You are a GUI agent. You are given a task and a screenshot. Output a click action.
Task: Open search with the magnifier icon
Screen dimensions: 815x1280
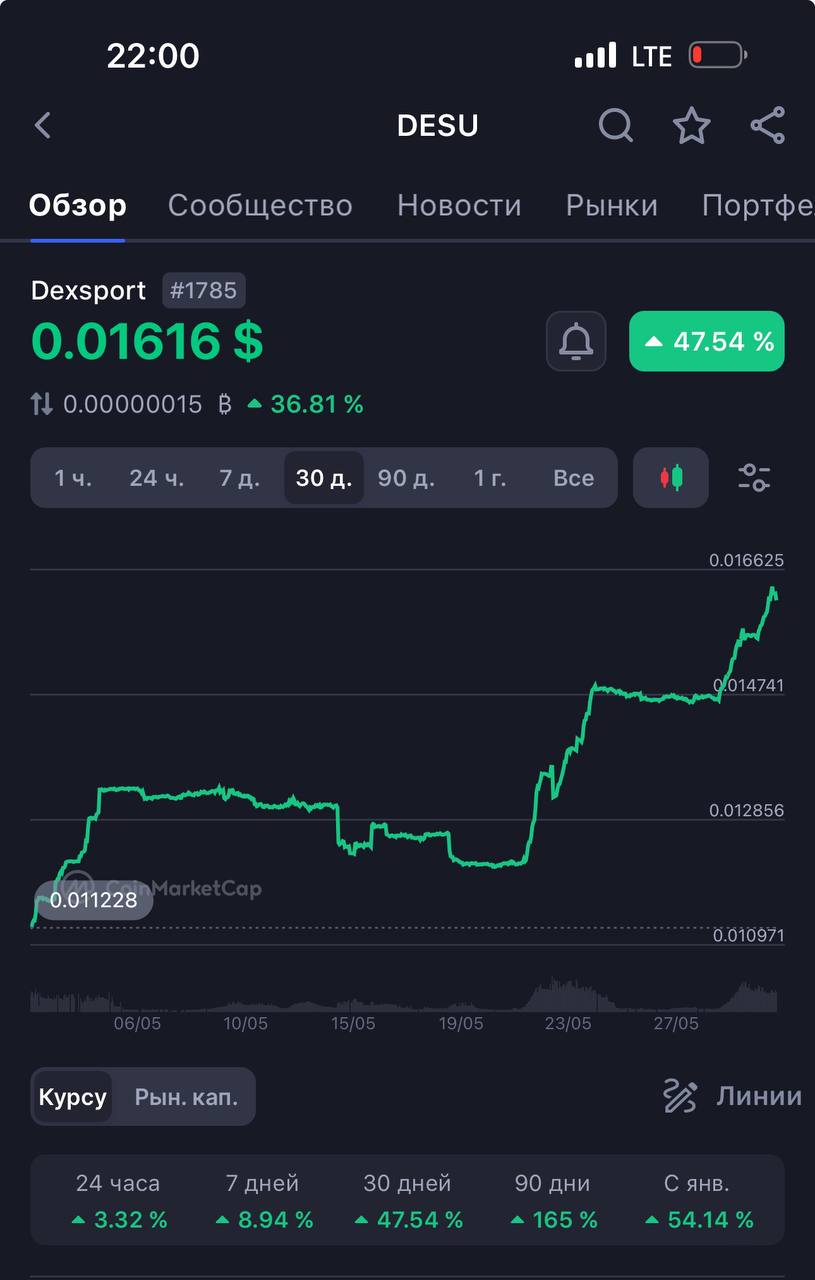click(616, 126)
